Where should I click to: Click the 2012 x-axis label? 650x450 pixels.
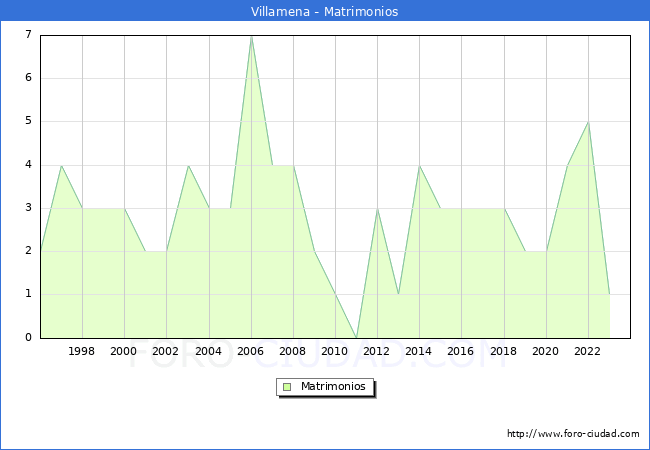coord(376,351)
